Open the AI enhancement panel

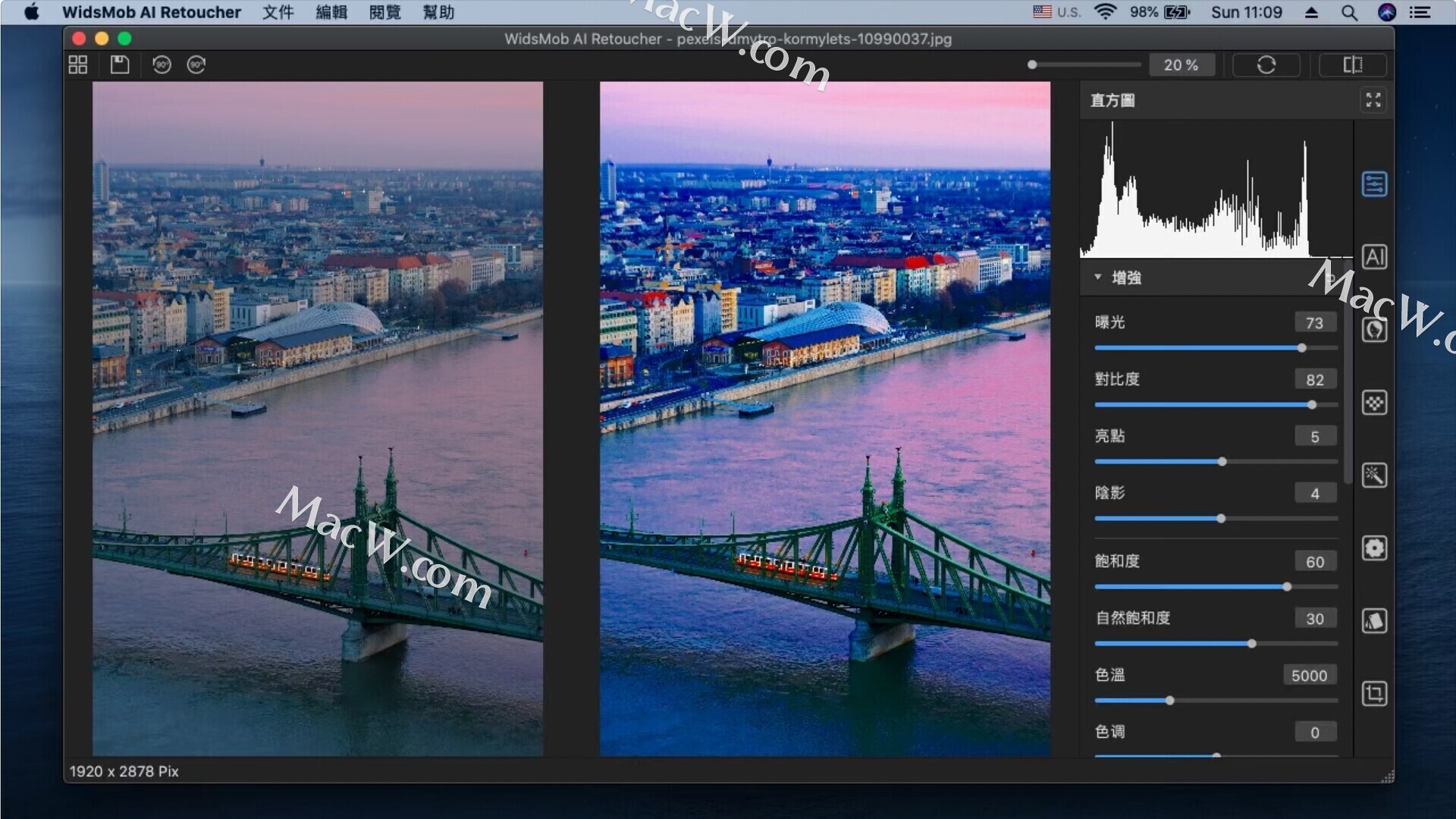coord(1374,257)
